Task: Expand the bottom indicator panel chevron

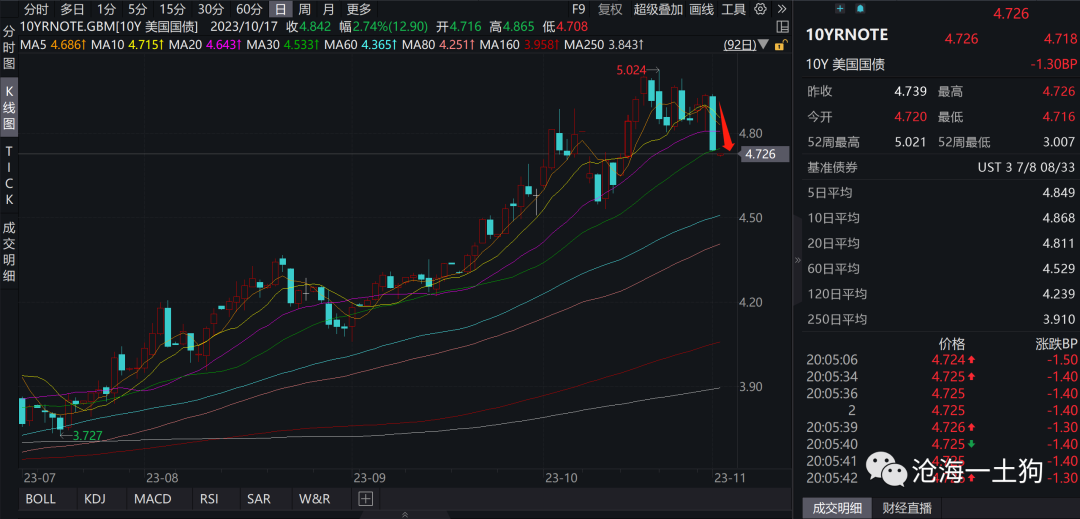Action: (405, 514)
